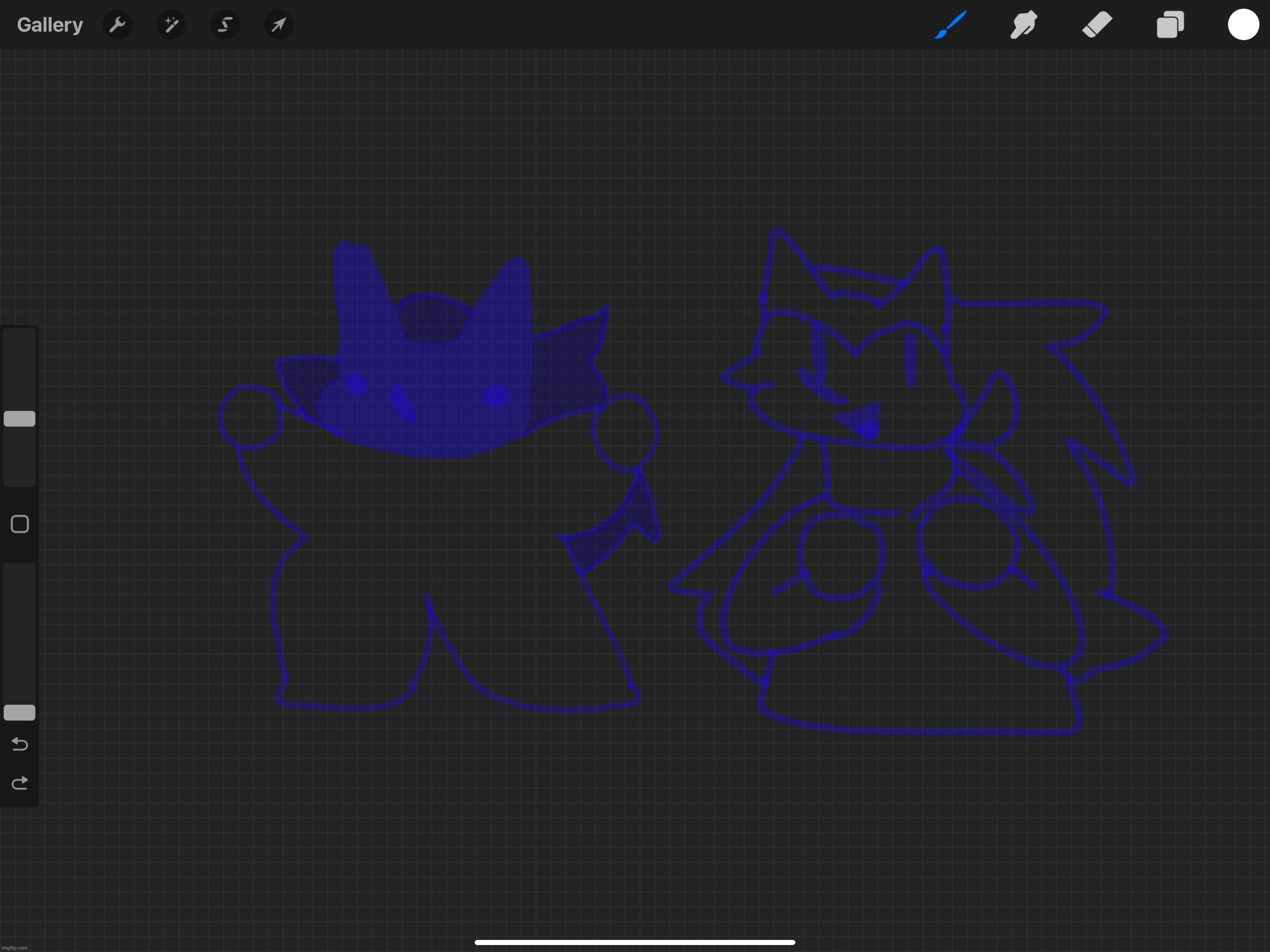The image size is (1270, 952).
Task: Open the Layers panel
Action: point(1170,25)
